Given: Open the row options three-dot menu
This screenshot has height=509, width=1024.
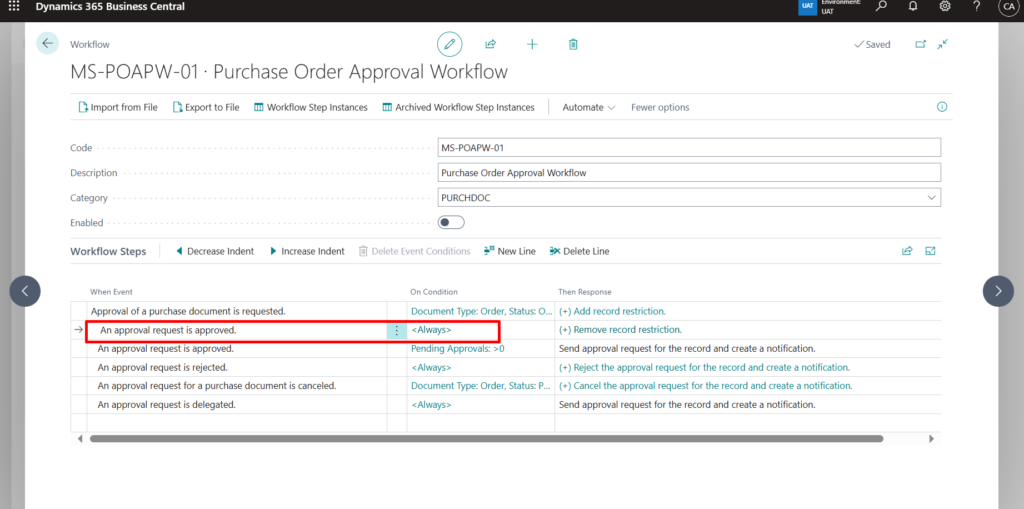Looking at the screenshot, I should click(x=396, y=330).
